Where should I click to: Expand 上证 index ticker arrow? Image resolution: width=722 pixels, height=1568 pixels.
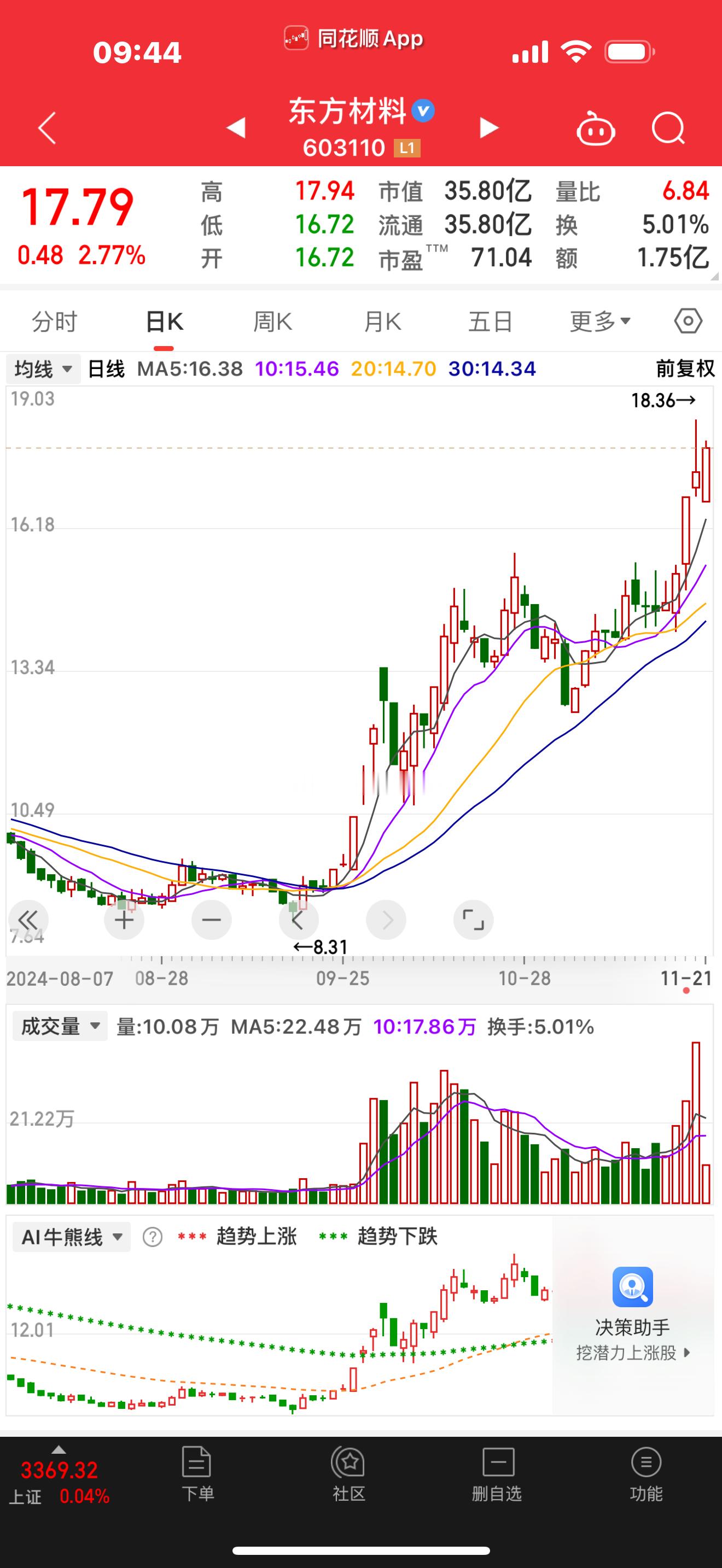click(59, 1449)
